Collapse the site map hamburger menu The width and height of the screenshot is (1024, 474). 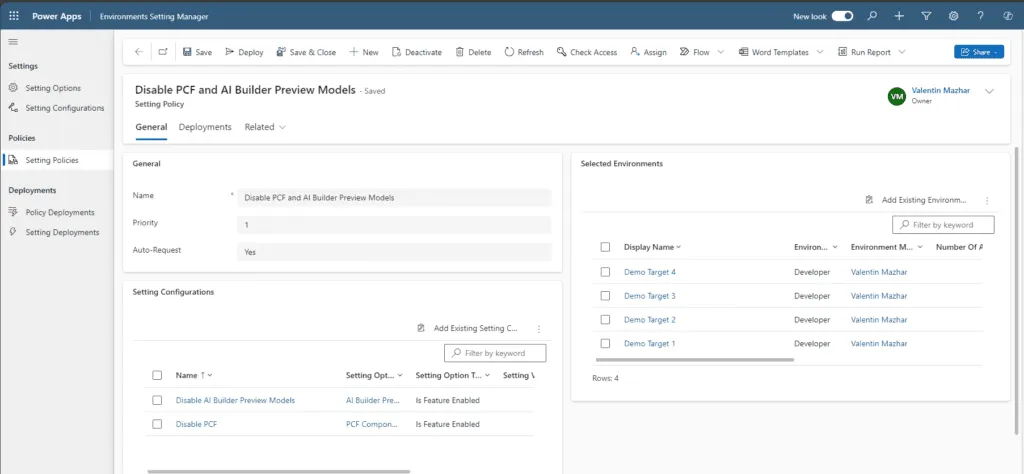point(13,42)
